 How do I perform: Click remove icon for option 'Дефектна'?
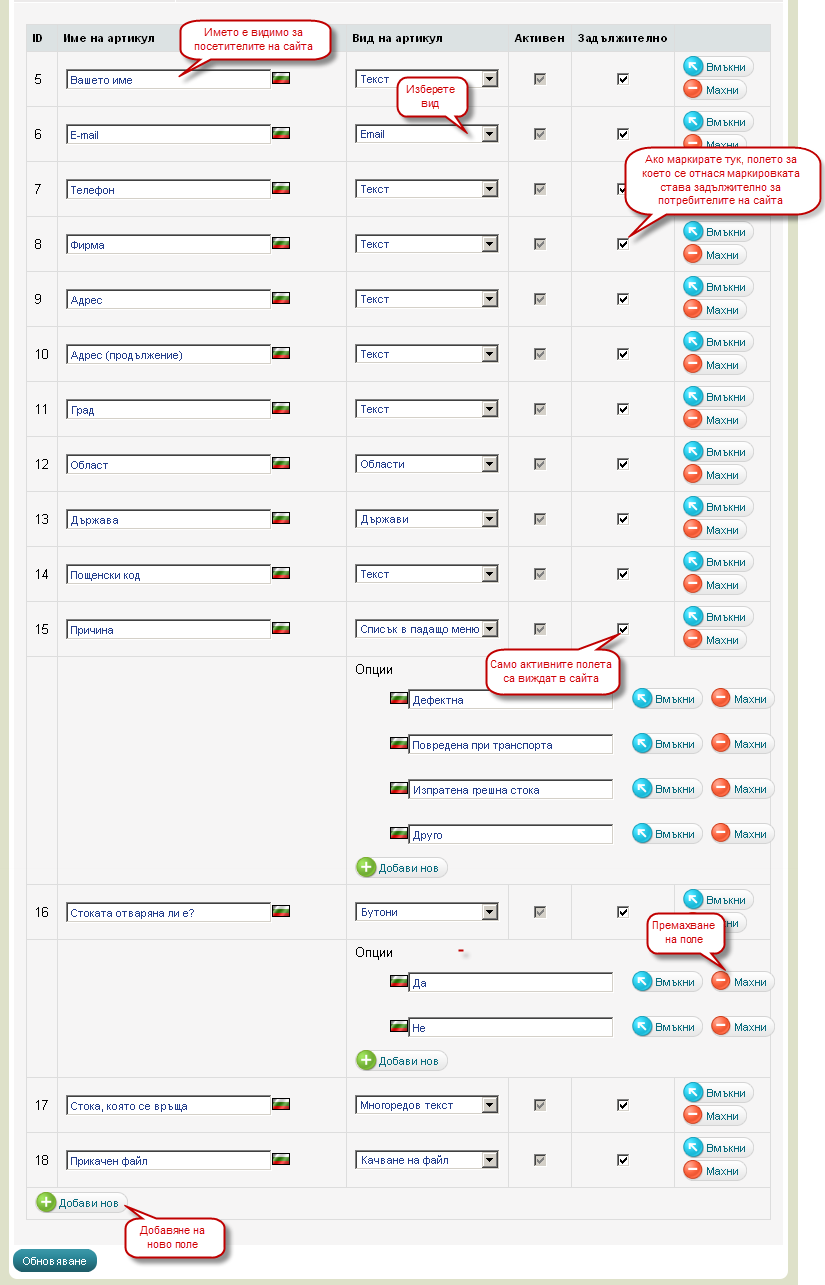pyautogui.click(x=721, y=698)
